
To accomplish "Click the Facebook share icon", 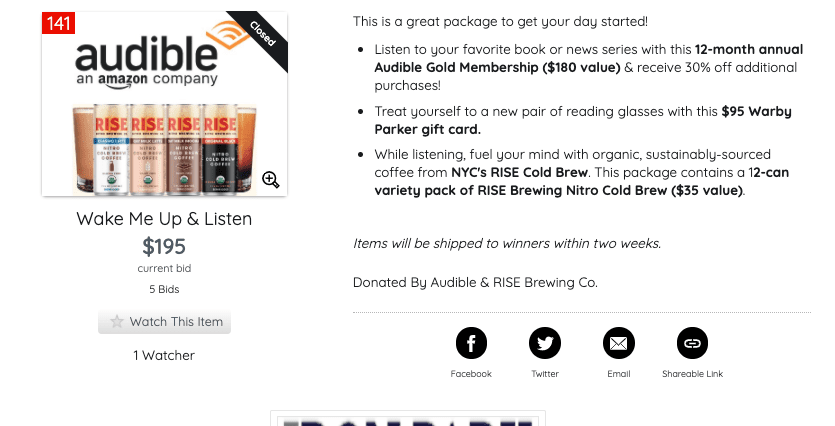I will tap(471, 343).
